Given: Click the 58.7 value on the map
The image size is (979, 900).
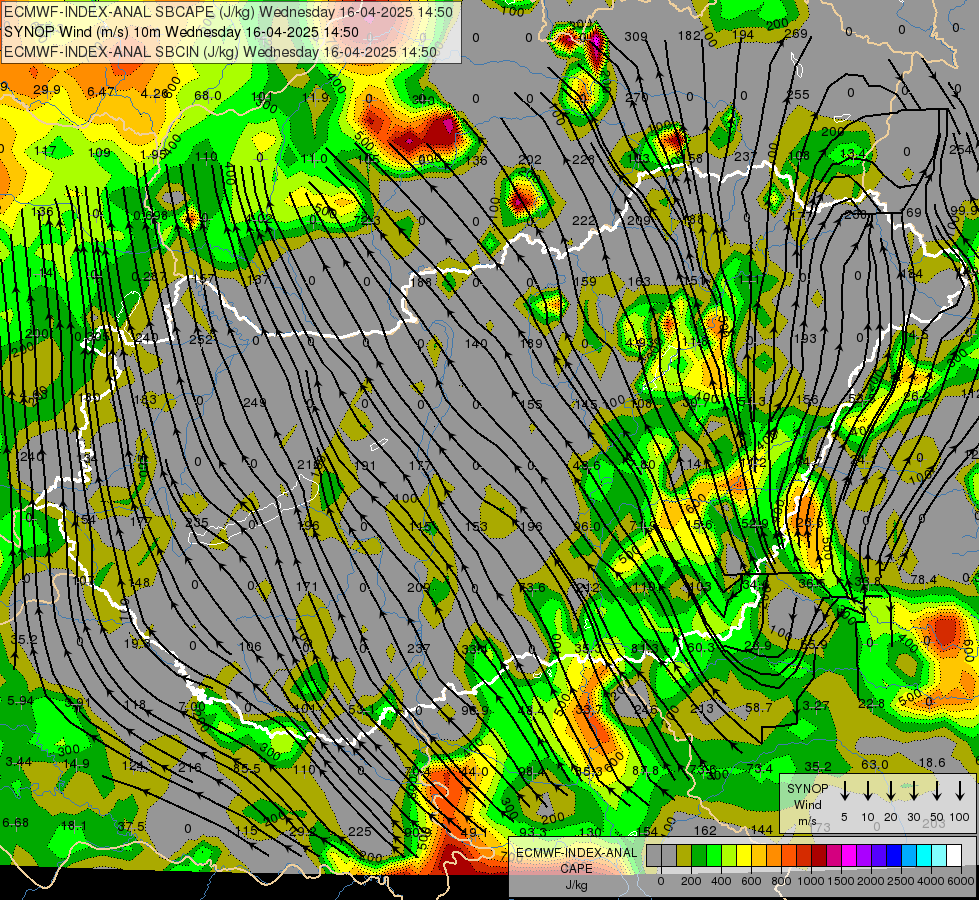Looking at the screenshot, I should pyautogui.click(x=759, y=708).
